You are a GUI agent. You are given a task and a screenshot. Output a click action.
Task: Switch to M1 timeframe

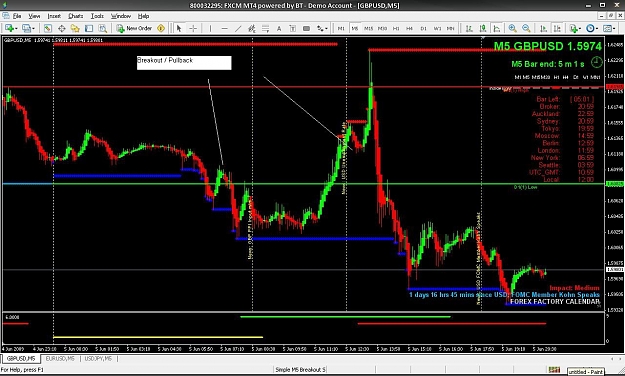point(341,28)
